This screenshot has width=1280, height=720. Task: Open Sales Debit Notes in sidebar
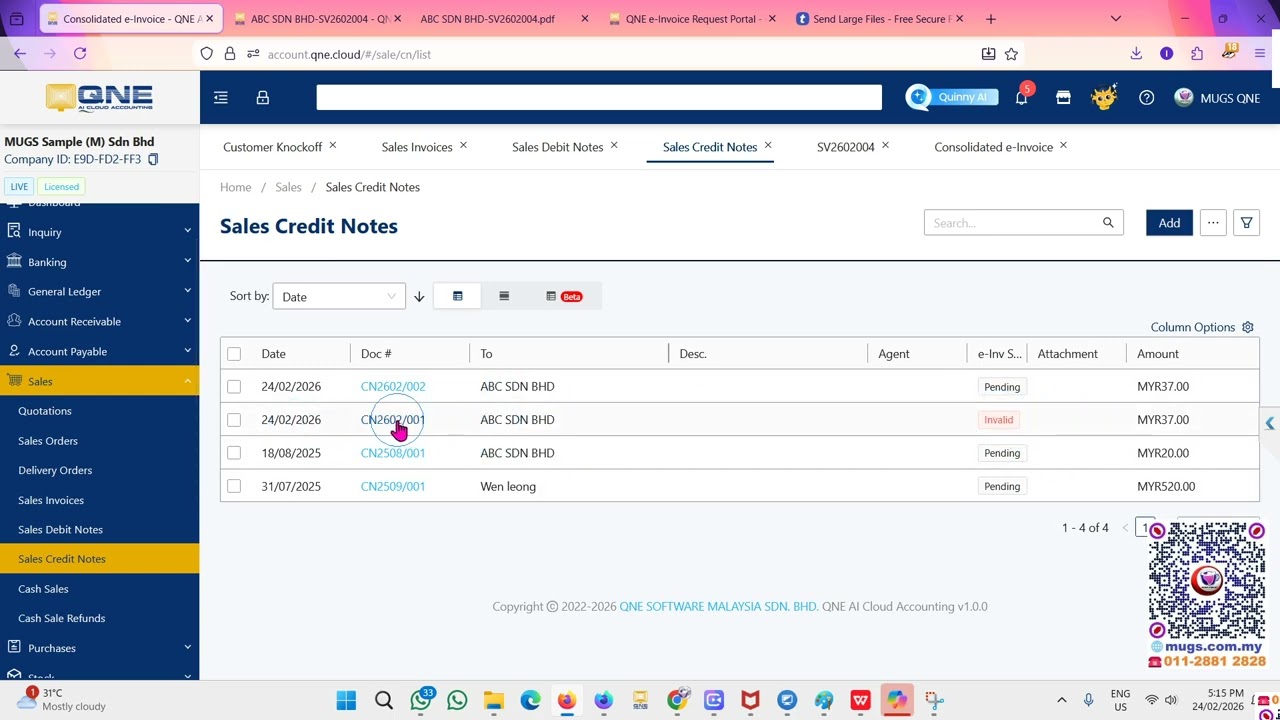click(x=60, y=530)
